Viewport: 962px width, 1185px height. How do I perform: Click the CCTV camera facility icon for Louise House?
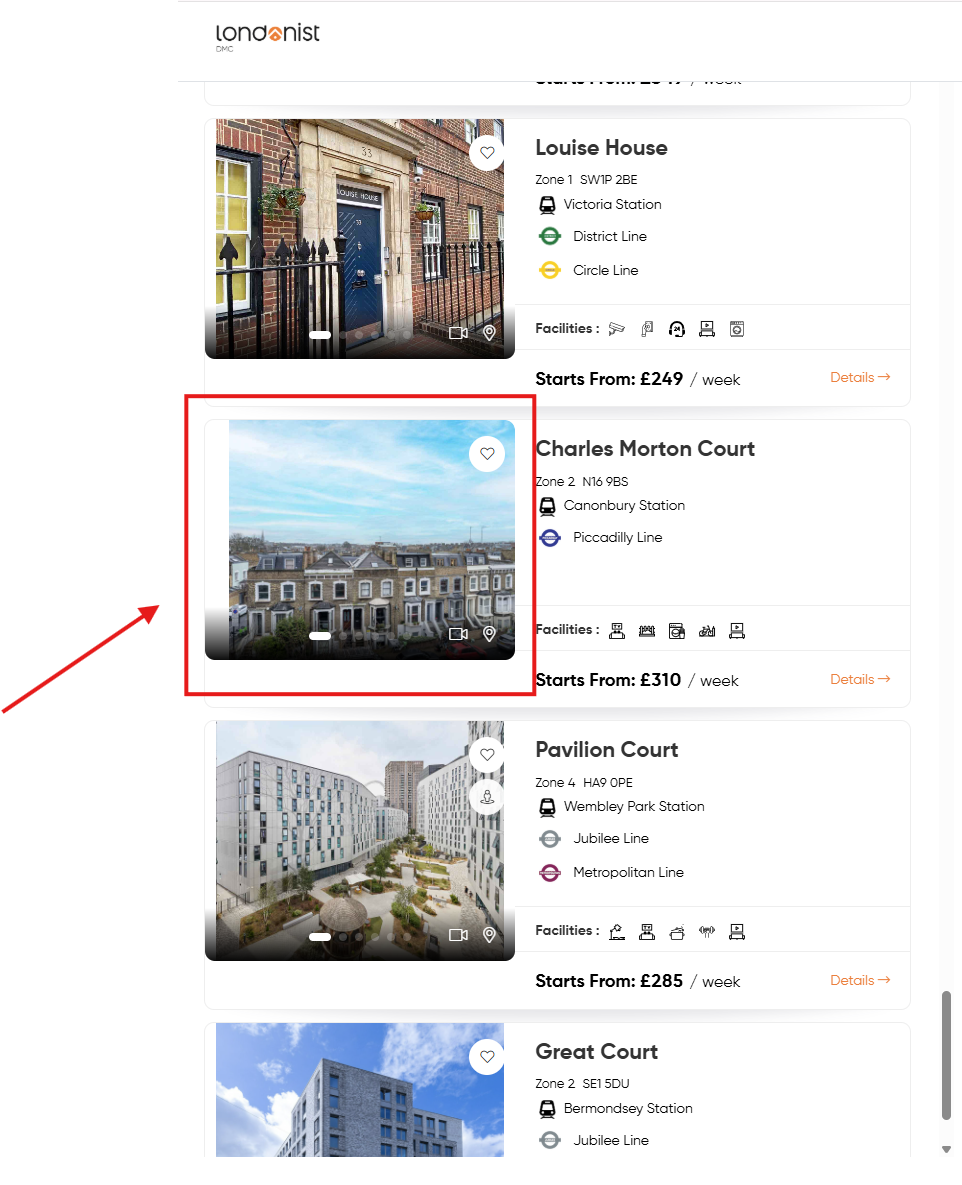pyautogui.click(x=617, y=329)
